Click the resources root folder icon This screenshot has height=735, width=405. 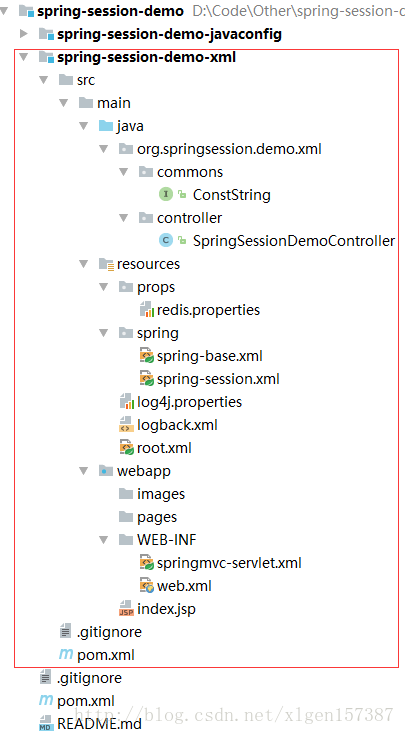(x=106, y=264)
